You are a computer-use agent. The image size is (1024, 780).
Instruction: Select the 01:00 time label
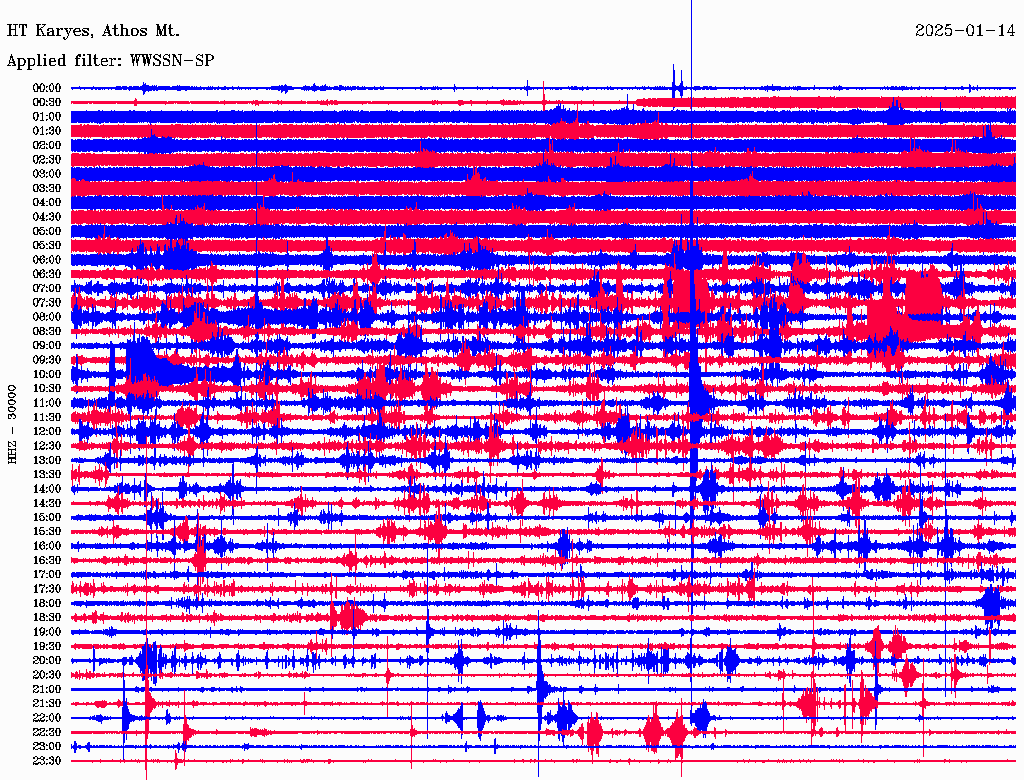click(47, 117)
